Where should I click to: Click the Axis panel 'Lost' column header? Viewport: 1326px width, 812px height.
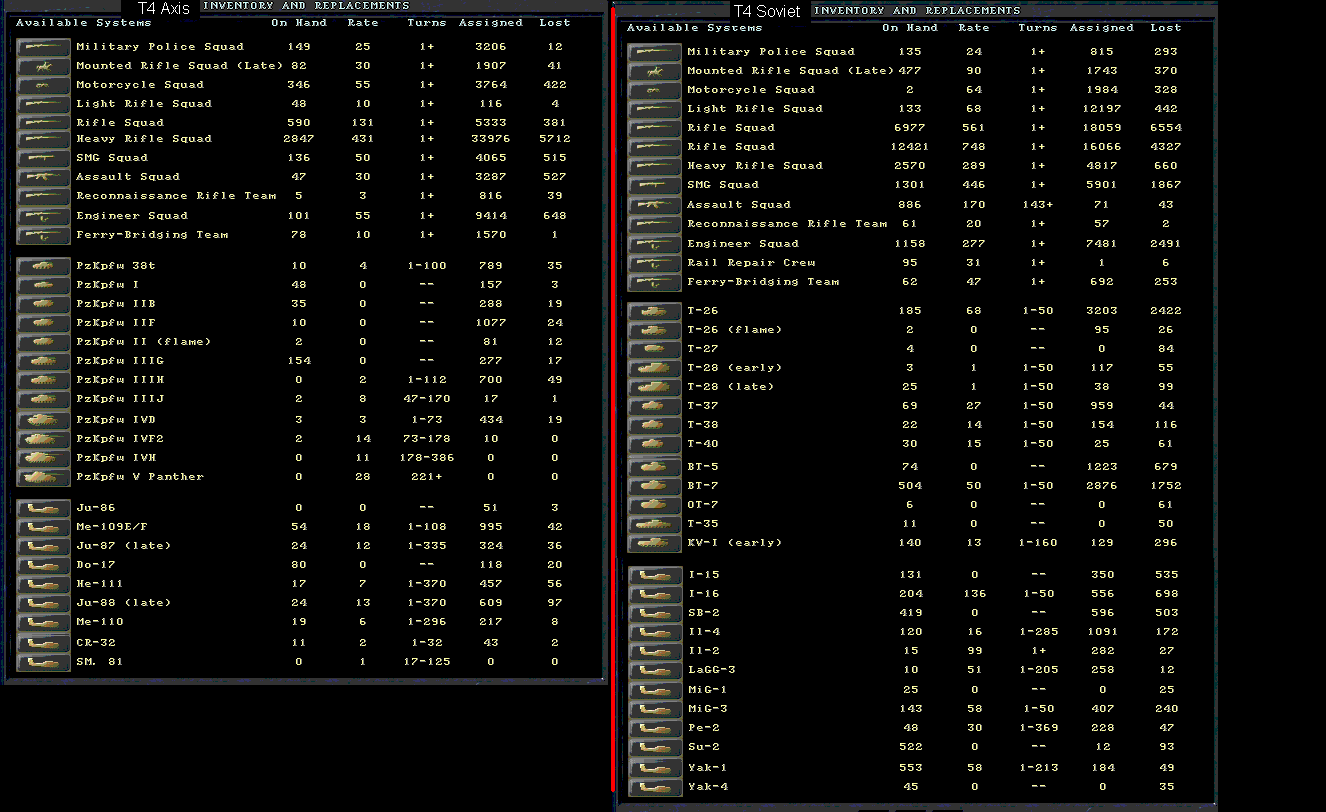click(555, 23)
